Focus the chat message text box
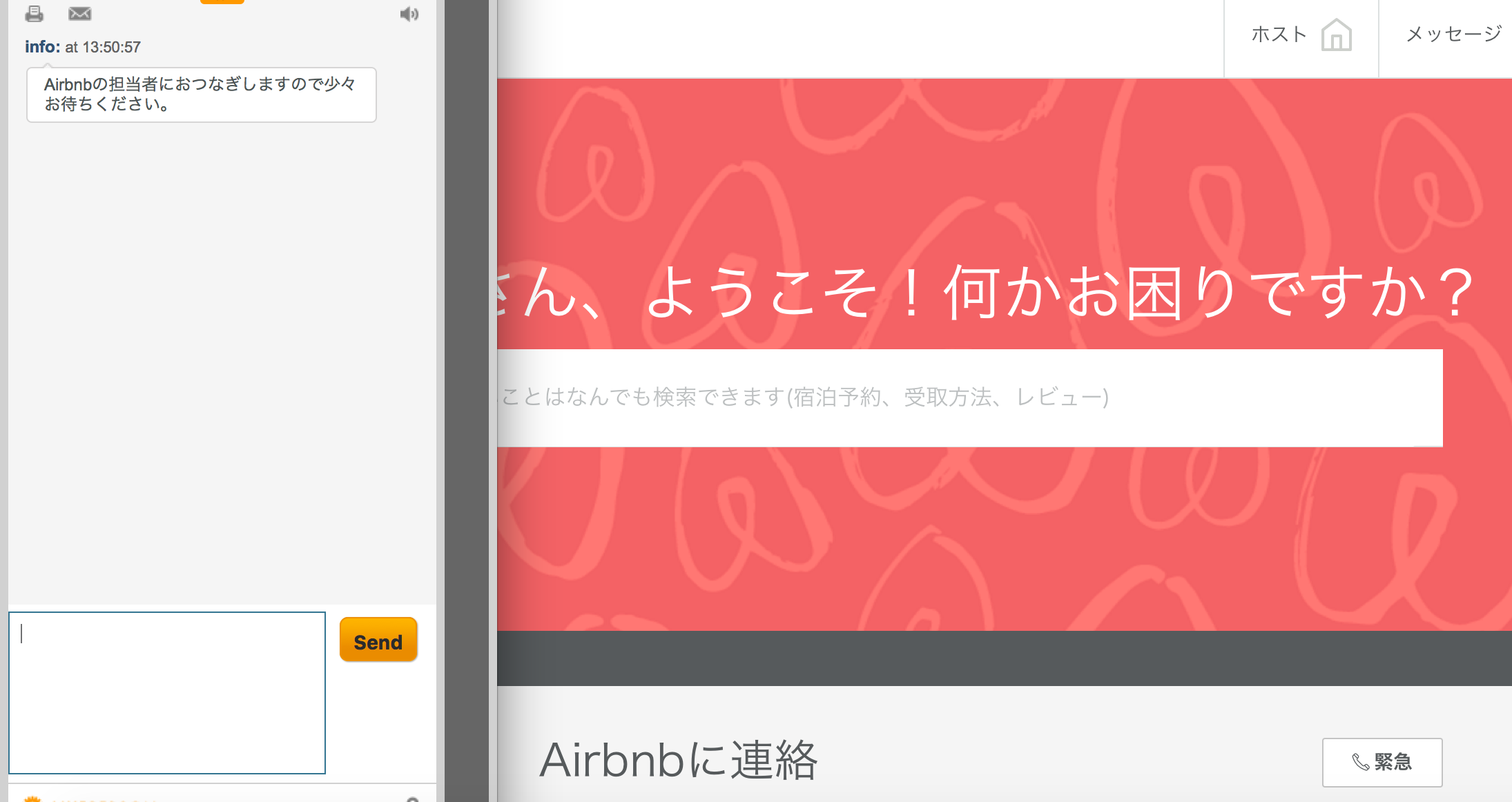Image resolution: width=1512 pixels, height=802 pixels. click(167, 692)
